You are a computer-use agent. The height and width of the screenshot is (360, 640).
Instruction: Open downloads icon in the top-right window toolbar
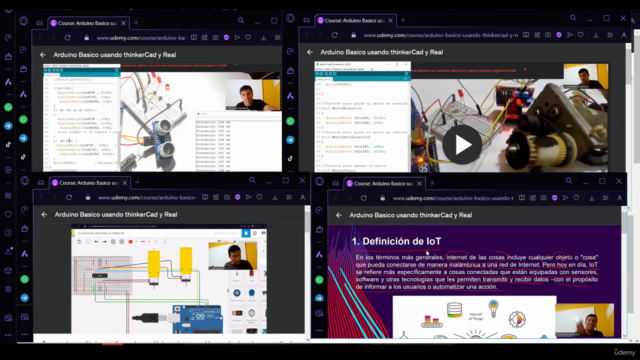click(596, 35)
